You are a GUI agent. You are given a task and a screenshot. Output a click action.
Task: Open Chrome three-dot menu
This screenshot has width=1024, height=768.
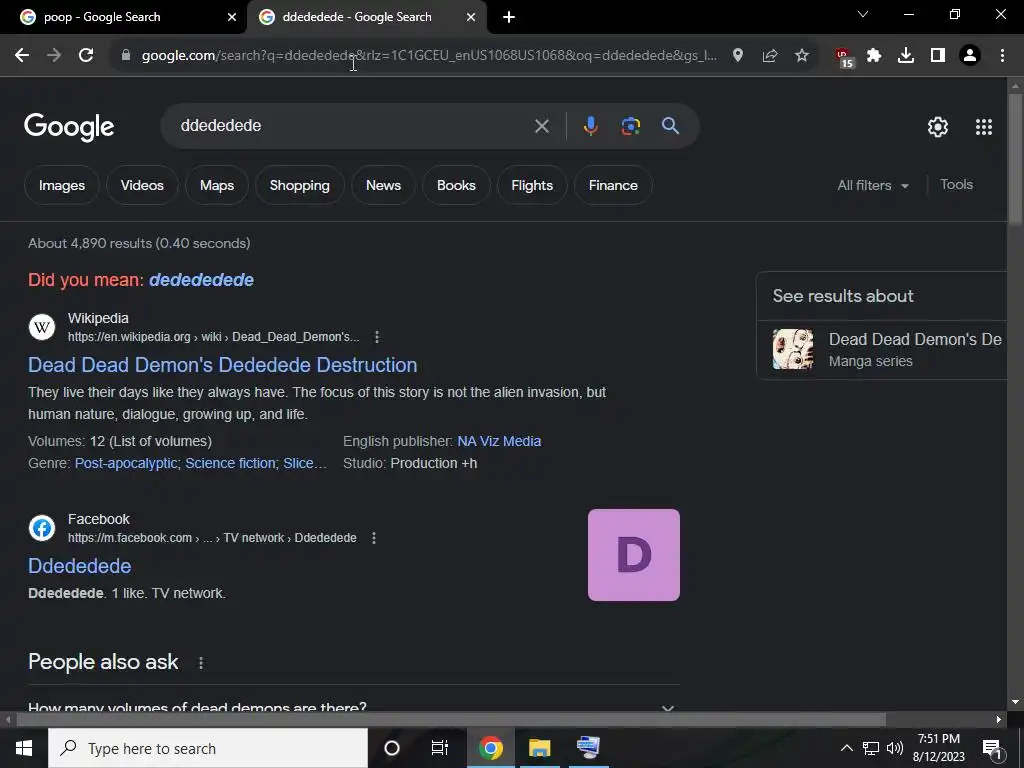(x=1002, y=56)
